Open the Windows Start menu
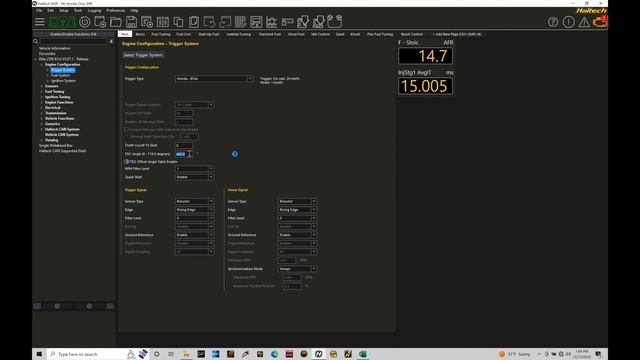640x360 pixels. tap(39, 354)
